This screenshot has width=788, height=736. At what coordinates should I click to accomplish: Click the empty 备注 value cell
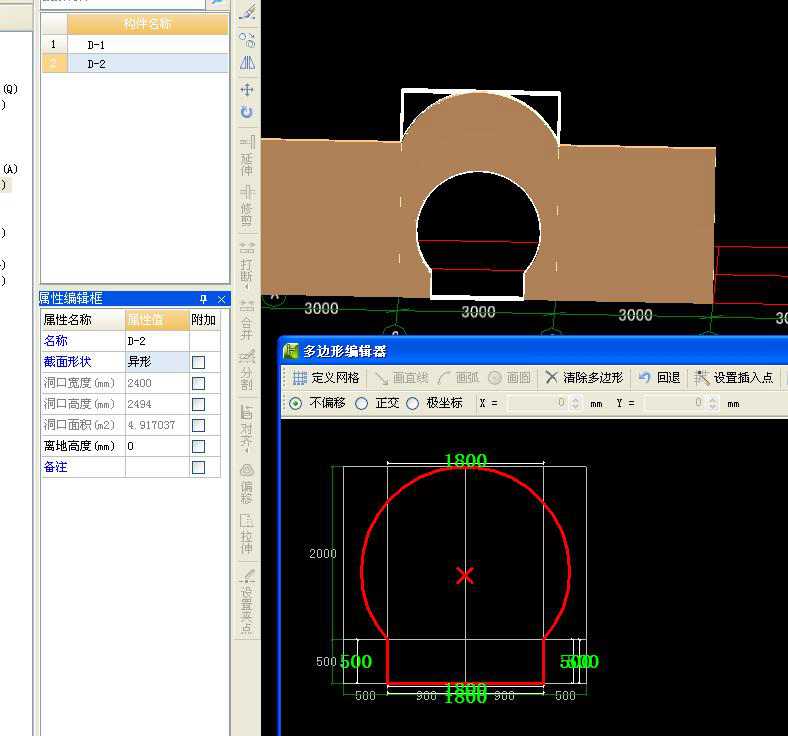(157, 467)
